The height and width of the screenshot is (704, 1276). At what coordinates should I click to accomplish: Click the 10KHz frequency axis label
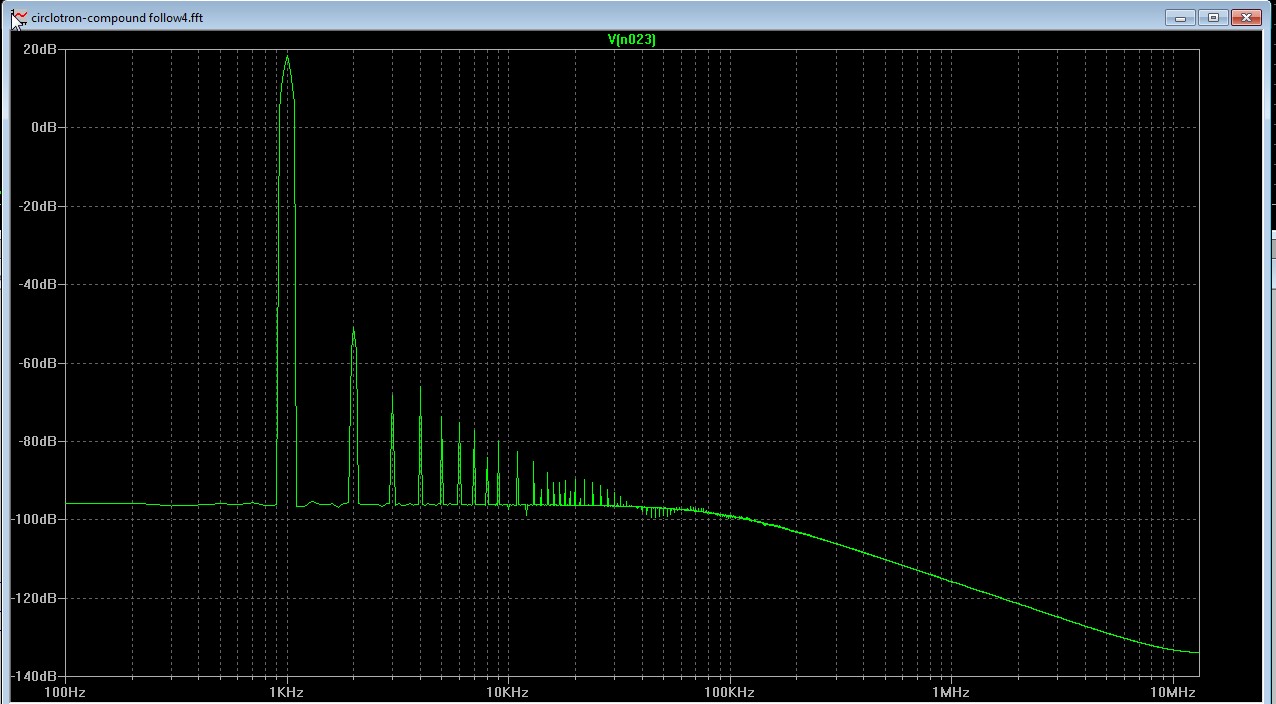(x=507, y=692)
